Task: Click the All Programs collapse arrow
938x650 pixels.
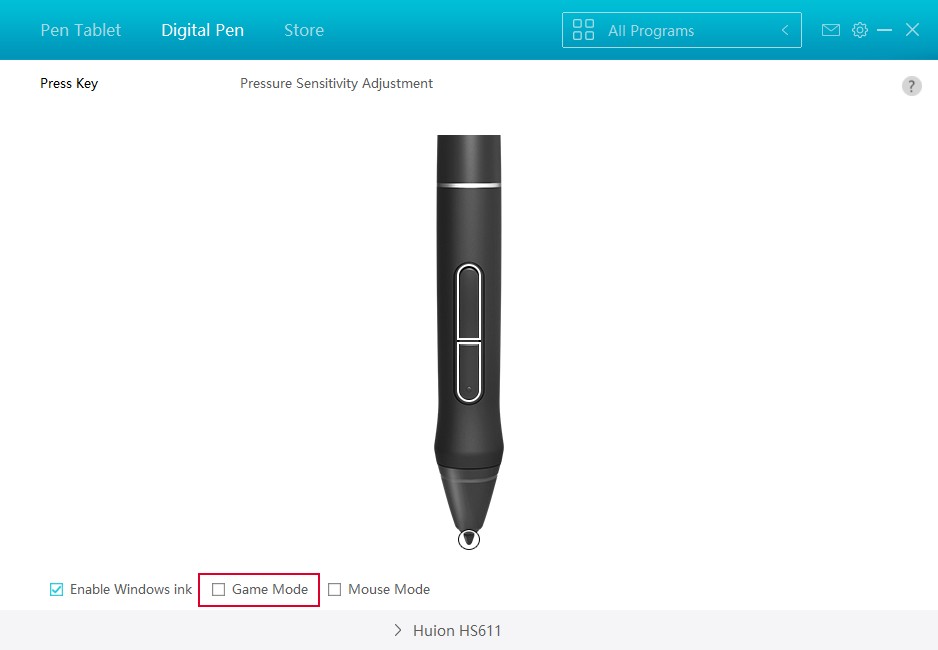Action: [x=785, y=30]
